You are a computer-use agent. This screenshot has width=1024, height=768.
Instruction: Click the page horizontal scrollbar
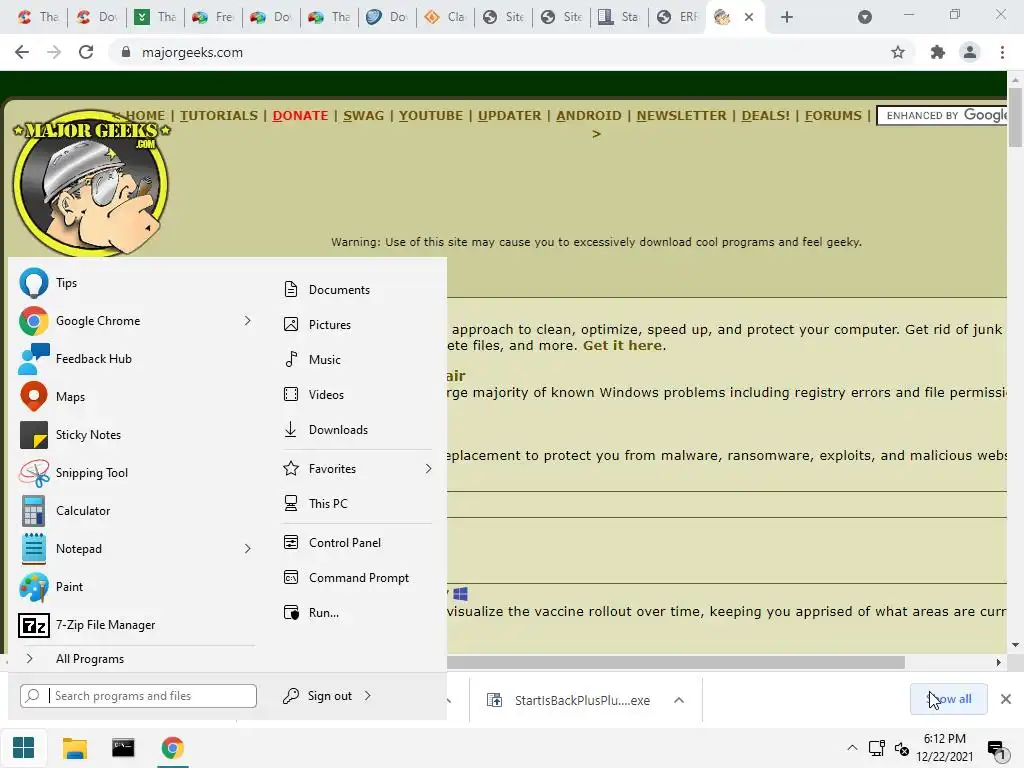pos(675,662)
